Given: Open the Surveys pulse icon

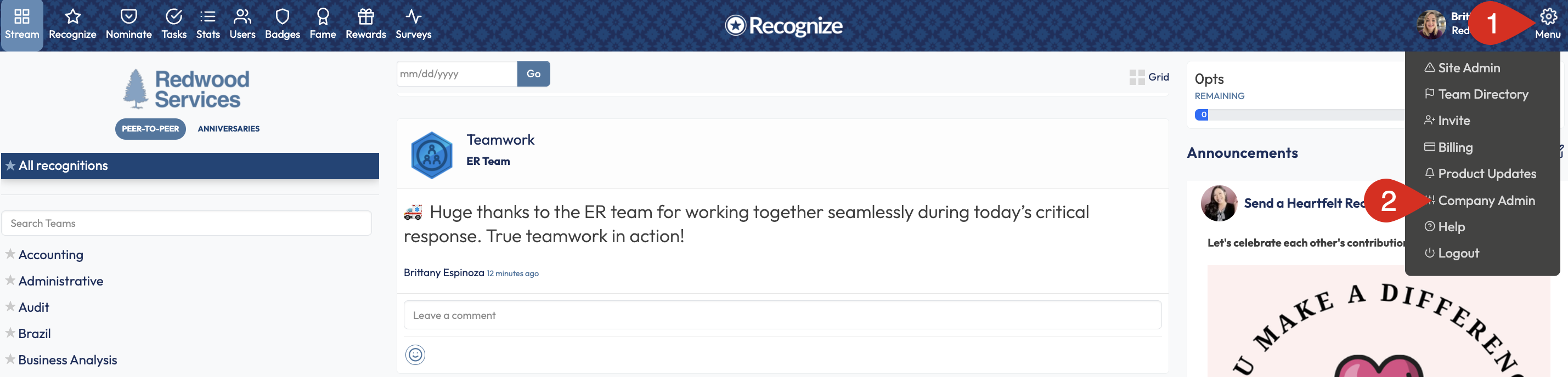Looking at the screenshot, I should (413, 16).
